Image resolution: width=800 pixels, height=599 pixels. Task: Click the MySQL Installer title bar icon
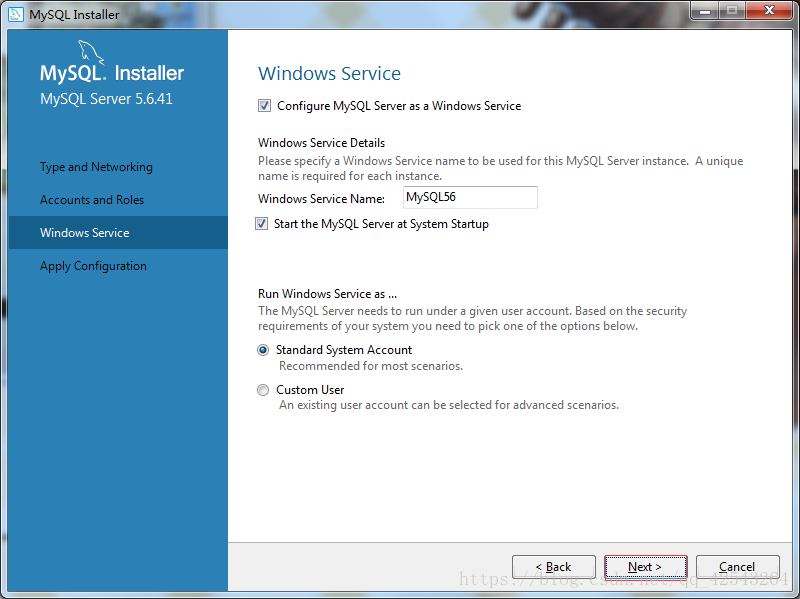click(15, 14)
